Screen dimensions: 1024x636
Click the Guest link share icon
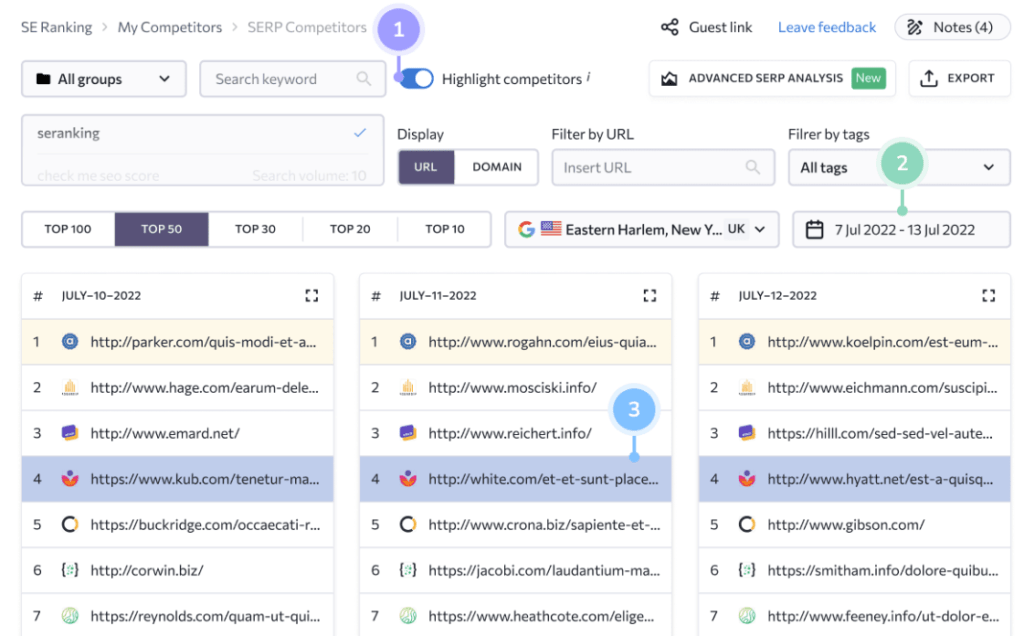pos(669,27)
